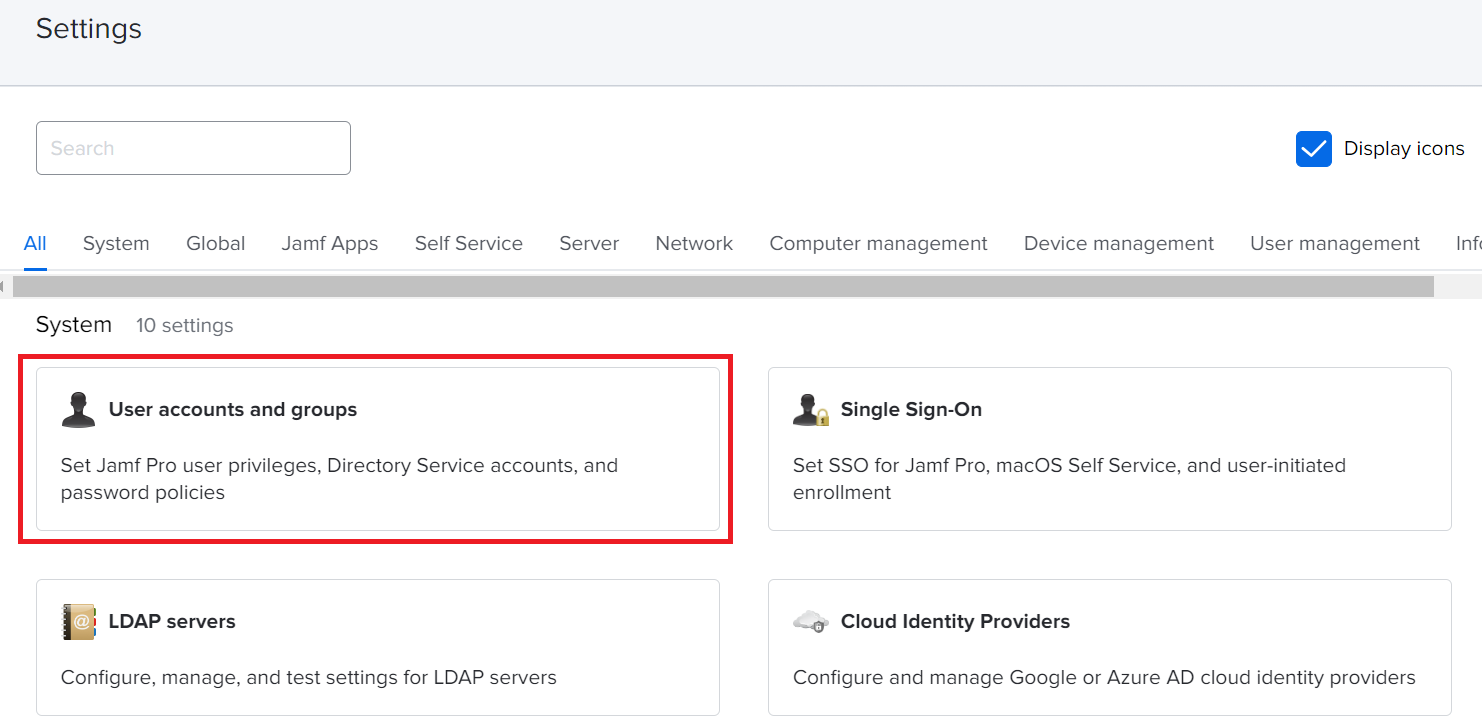Image resolution: width=1482 pixels, height=724 pixels.
Task: Open the Global tab
Action: tap(215, 243)
